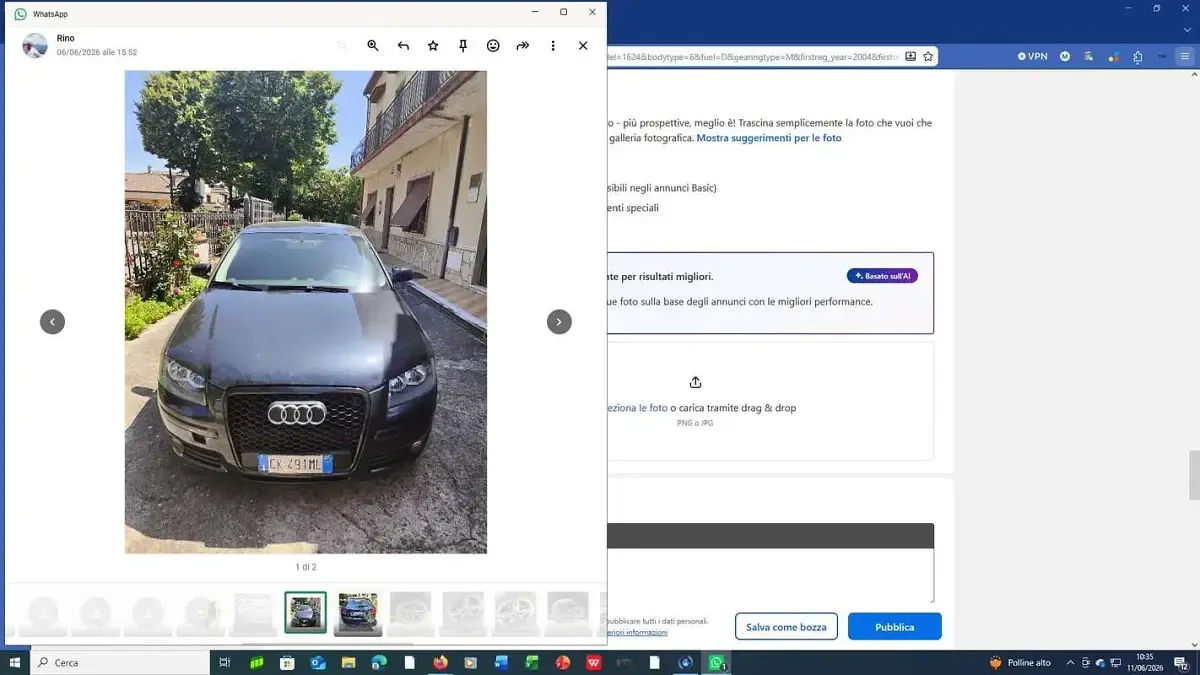Open the Microsoft Store taskbar icon
The image size is (1200, 675).
(x=287, y=662)
